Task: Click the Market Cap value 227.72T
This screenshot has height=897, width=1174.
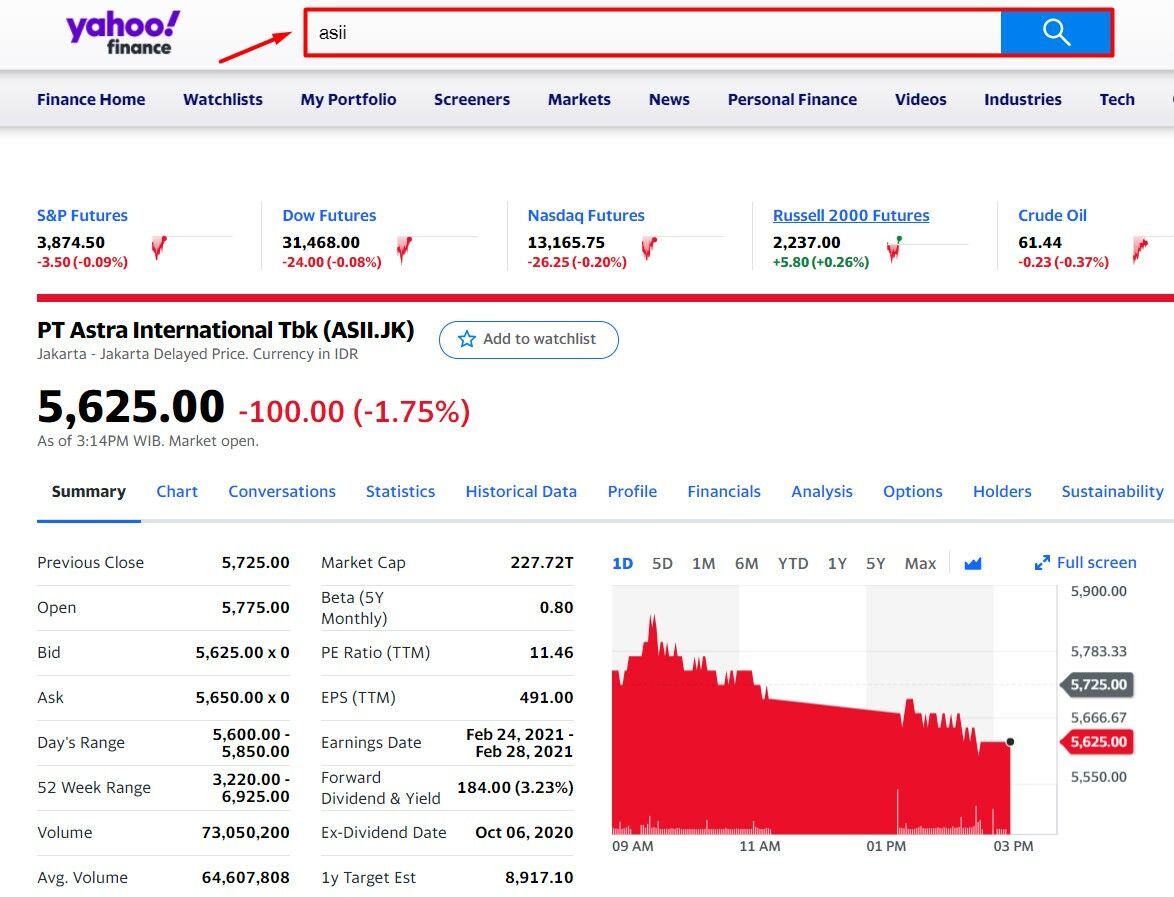Action: coord(541,563)
